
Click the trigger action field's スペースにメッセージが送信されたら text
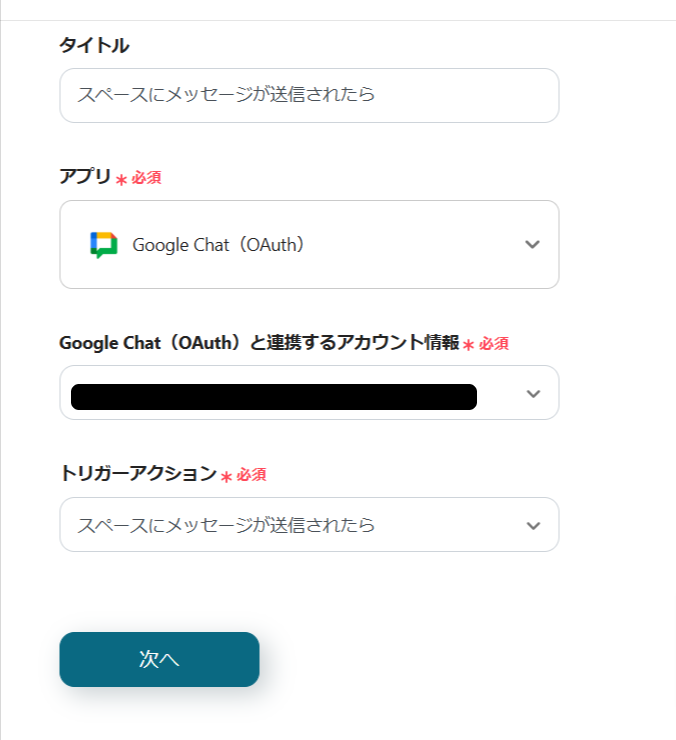click(x=226, y=525)
